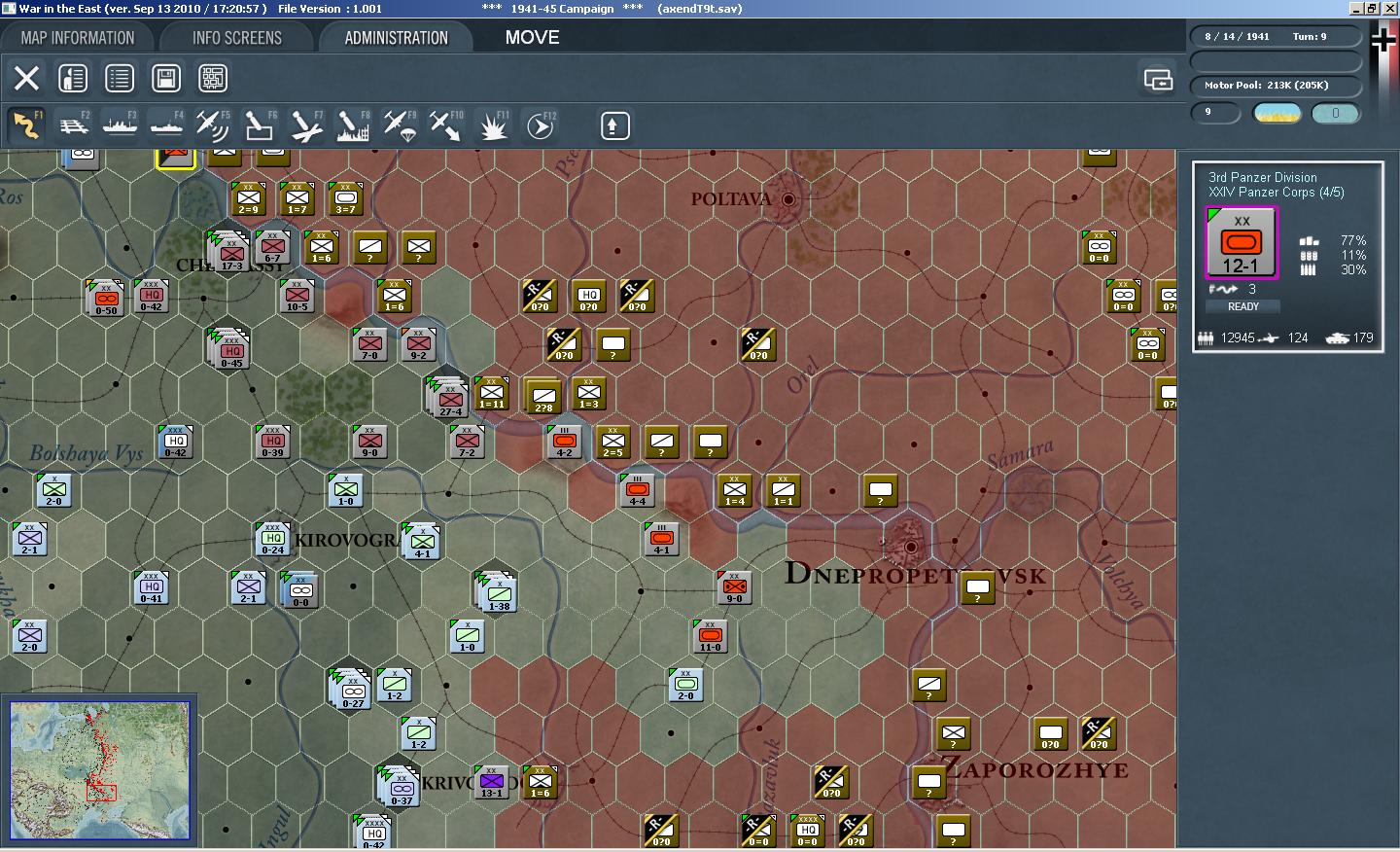Select the Soviet 3=7 armored counter

tap(346, 198)
